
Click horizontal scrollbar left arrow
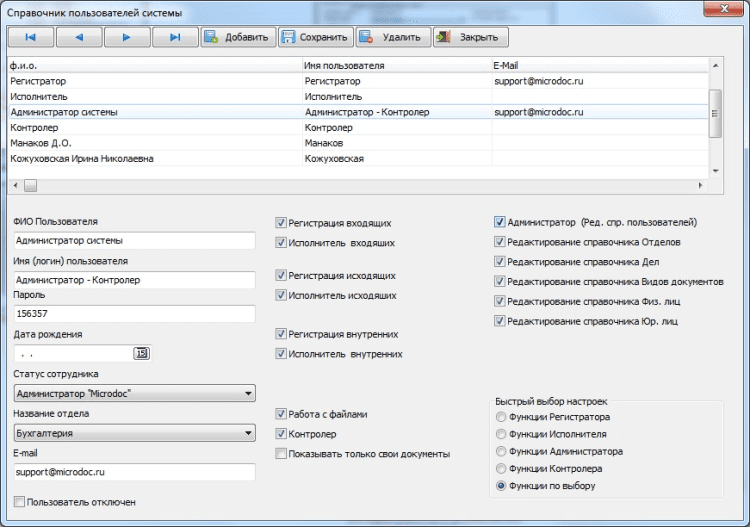pos(15,186)
